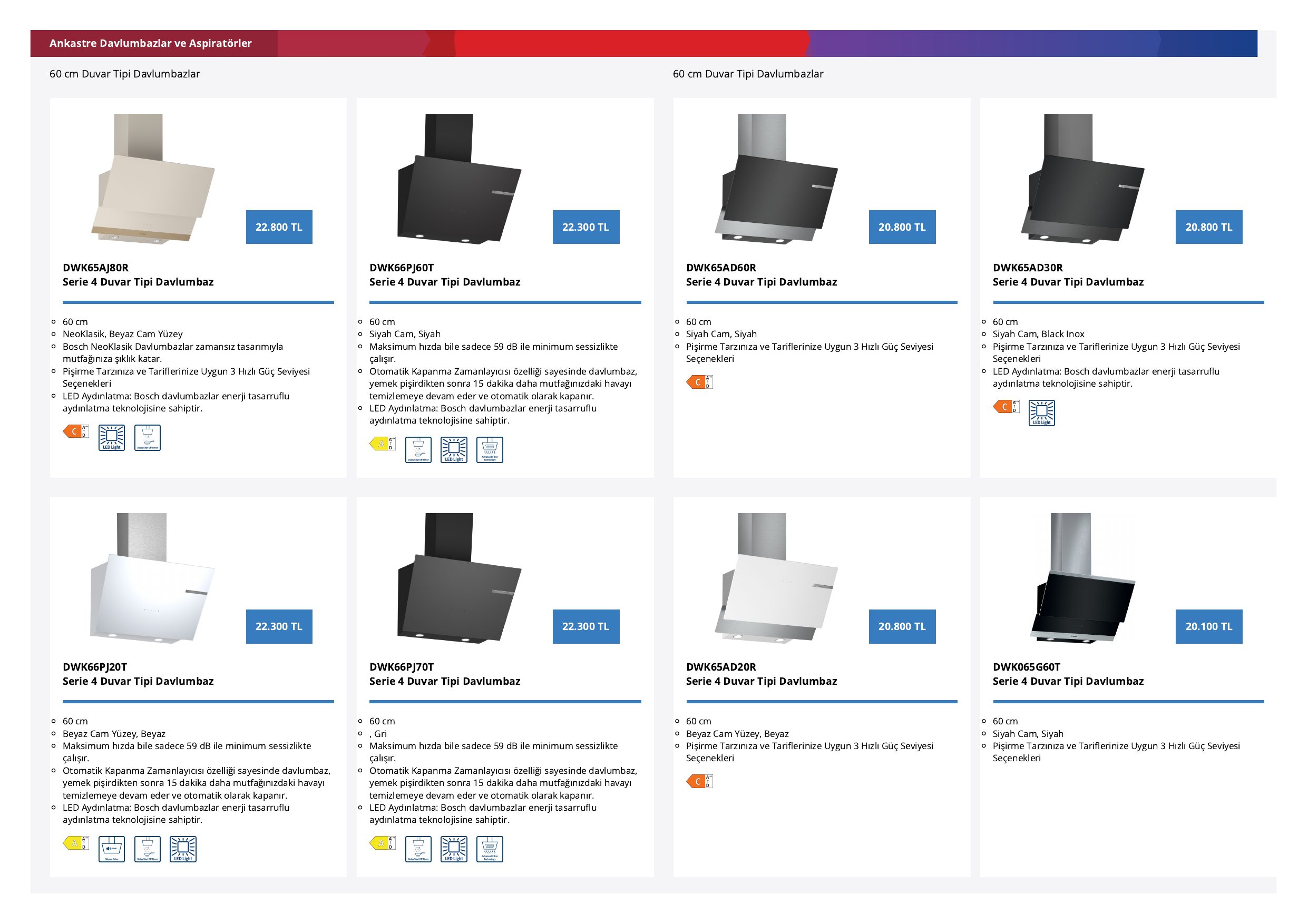Click the 22.300 TL price tag for DWK66PJ20T
Image resolution: width=1308 pixels, height=924 pixels.
(279, 627)
